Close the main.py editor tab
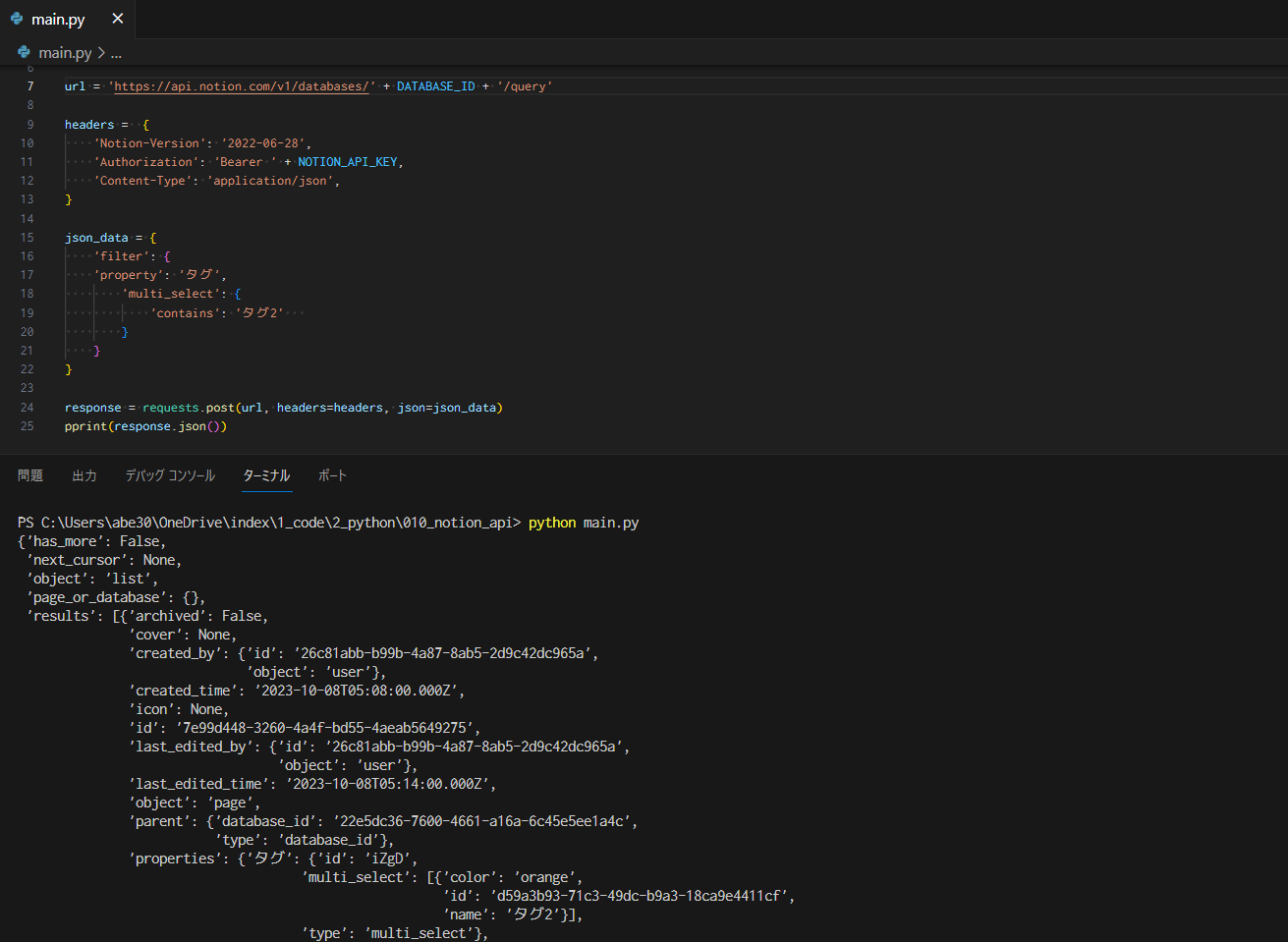 118,19
